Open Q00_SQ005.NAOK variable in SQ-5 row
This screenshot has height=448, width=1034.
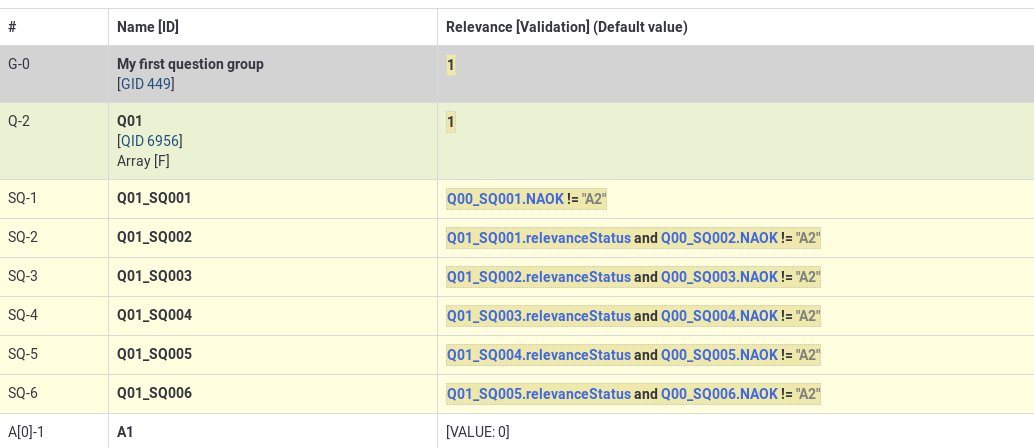[x=719, y=355]
